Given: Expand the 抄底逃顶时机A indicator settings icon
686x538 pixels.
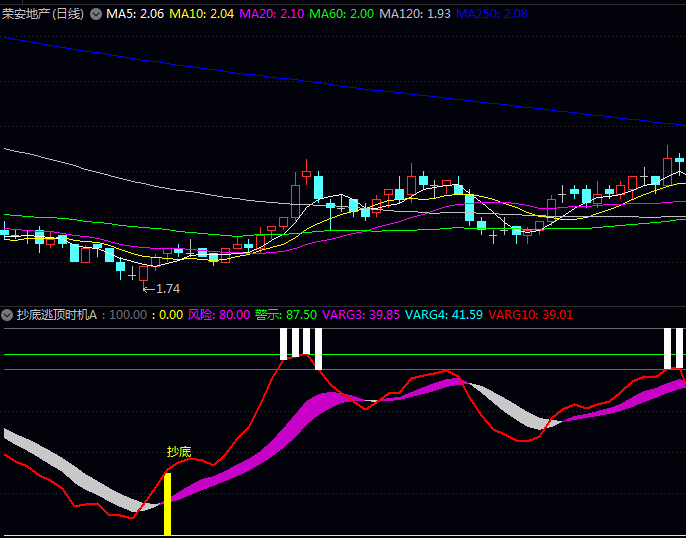Looking at the screenshot, I should (8, 314).
